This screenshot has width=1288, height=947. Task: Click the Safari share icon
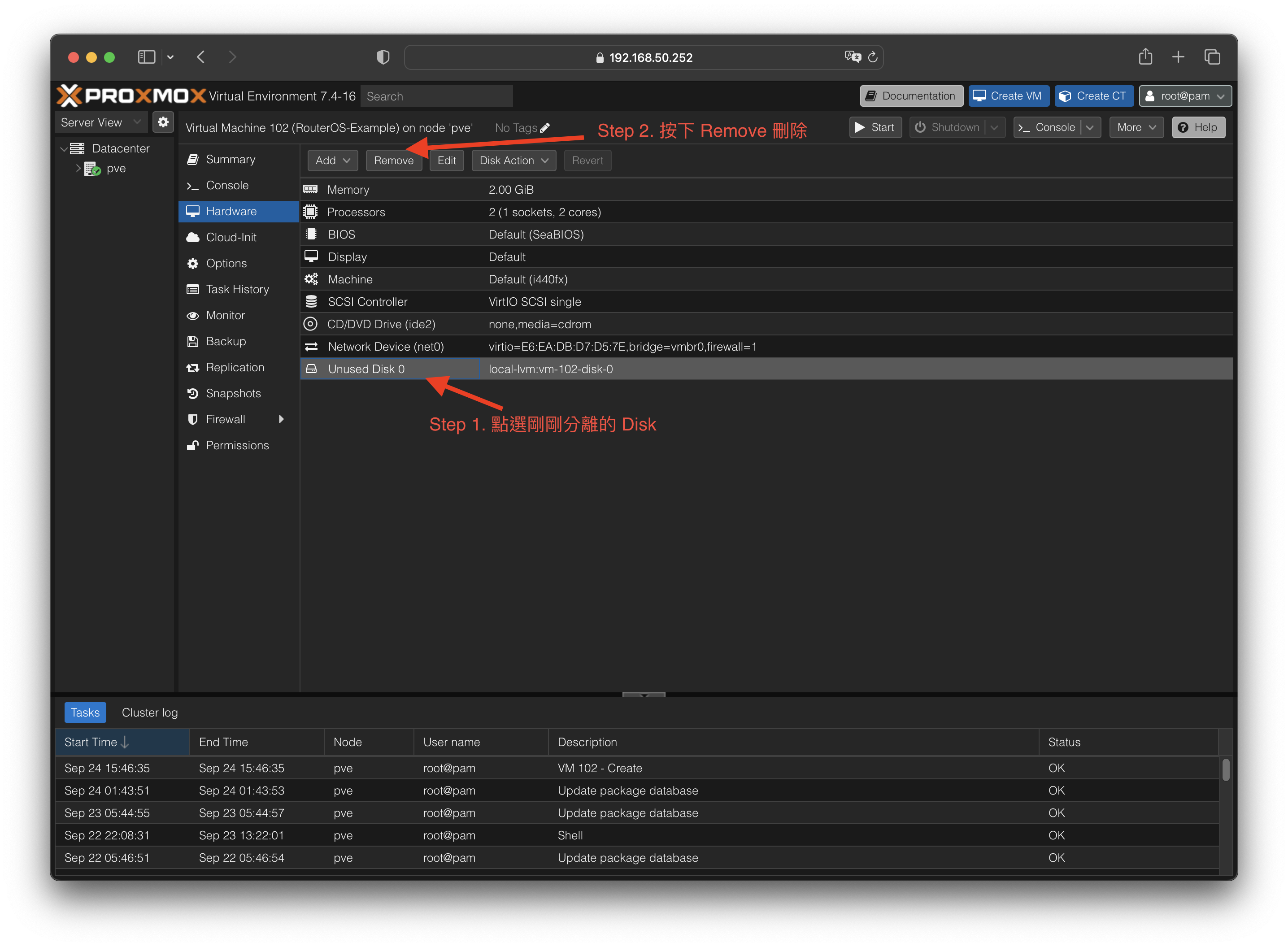[1145, 57]
